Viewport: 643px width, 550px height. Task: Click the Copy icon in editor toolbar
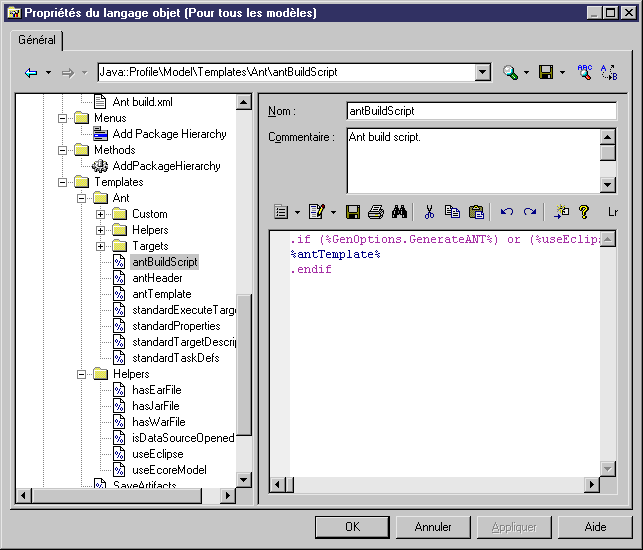[452, 212]
